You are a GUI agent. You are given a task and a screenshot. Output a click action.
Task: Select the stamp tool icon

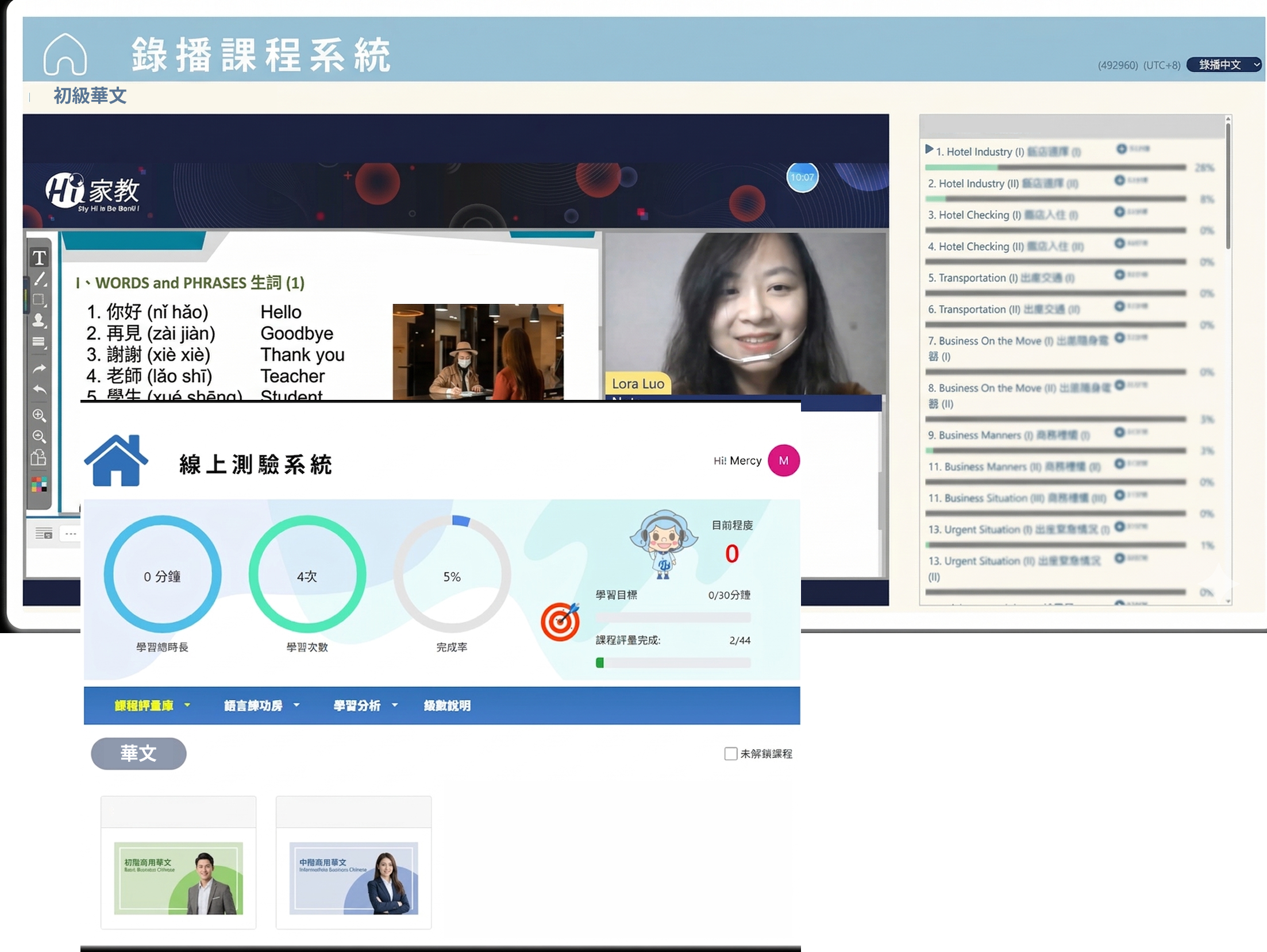pyautogui.click(x=39, y=320)
